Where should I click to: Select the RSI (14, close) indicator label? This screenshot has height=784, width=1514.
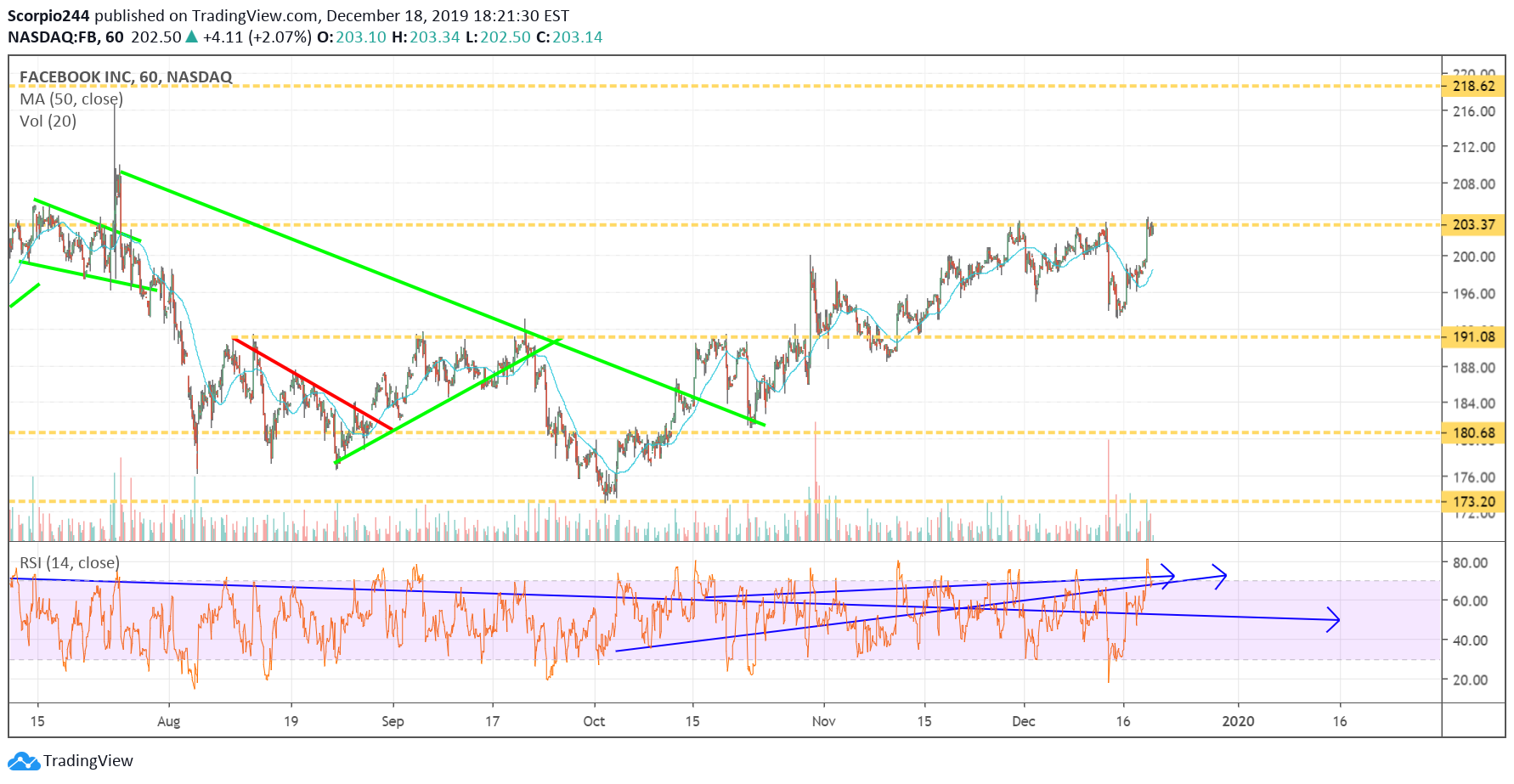pos(70,563)
